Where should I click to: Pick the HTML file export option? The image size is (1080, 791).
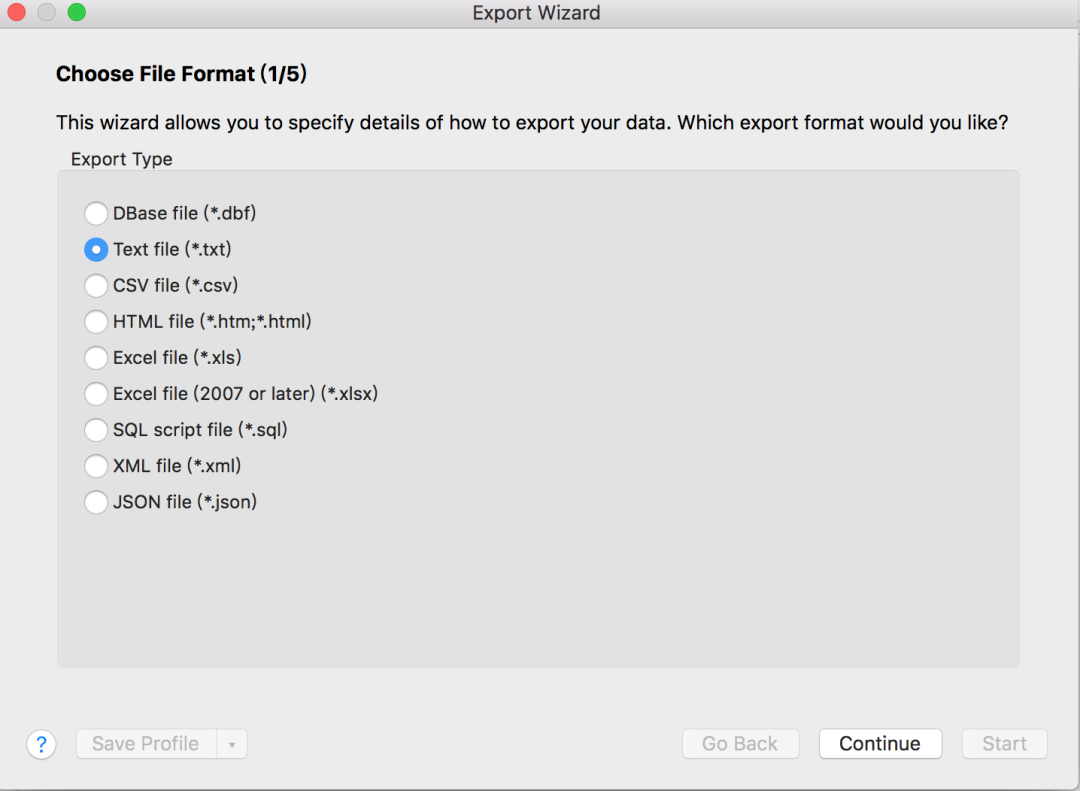pos(96,322)
